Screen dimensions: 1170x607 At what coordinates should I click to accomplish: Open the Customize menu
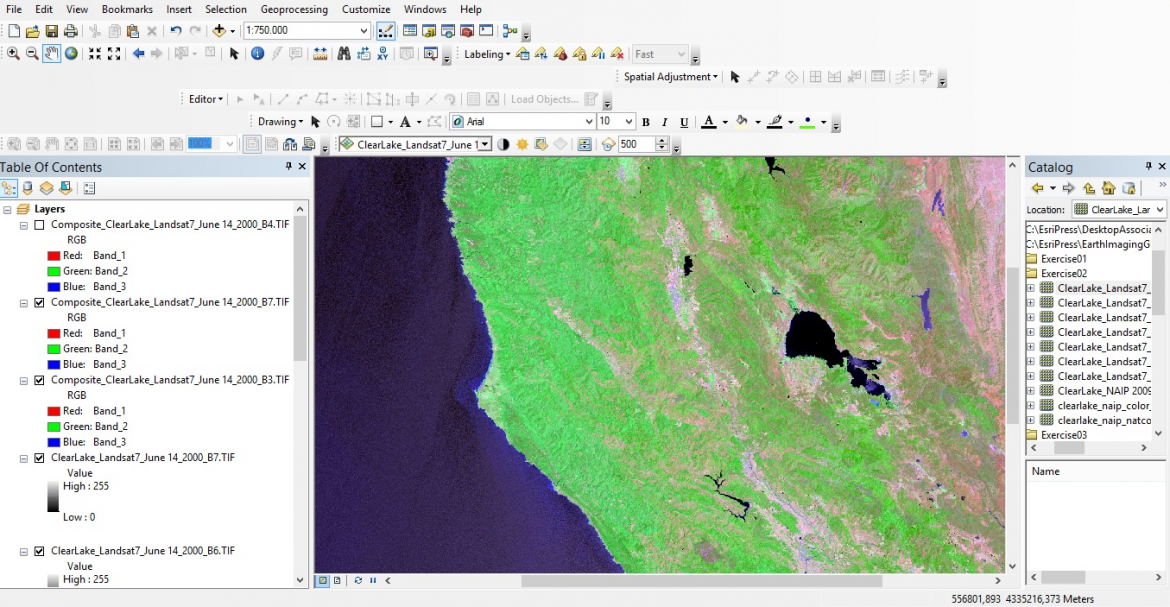[366, 9]
